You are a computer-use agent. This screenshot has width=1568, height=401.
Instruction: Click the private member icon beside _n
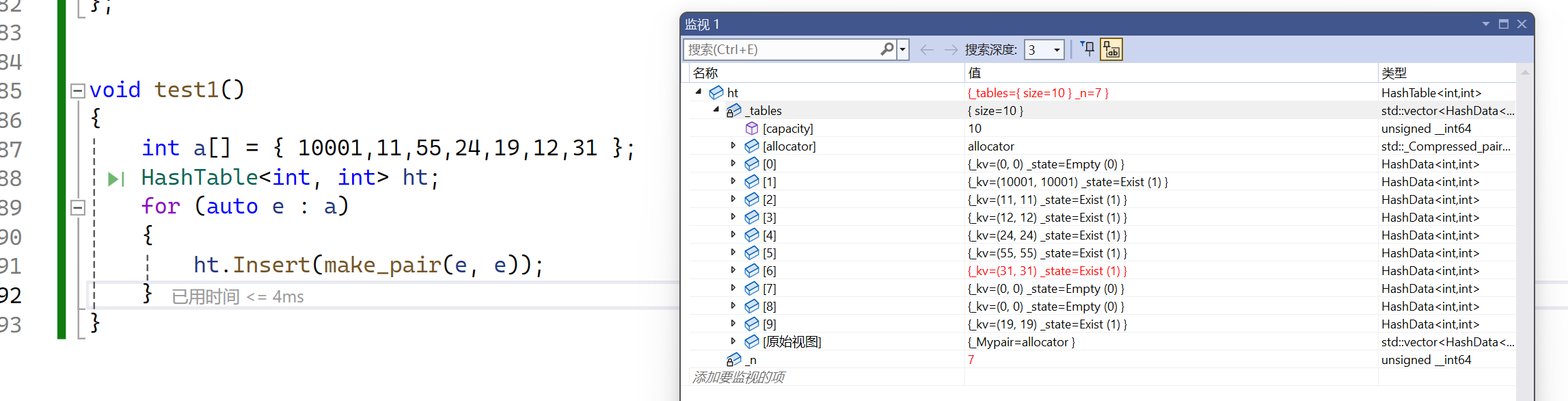click(734, 359)
